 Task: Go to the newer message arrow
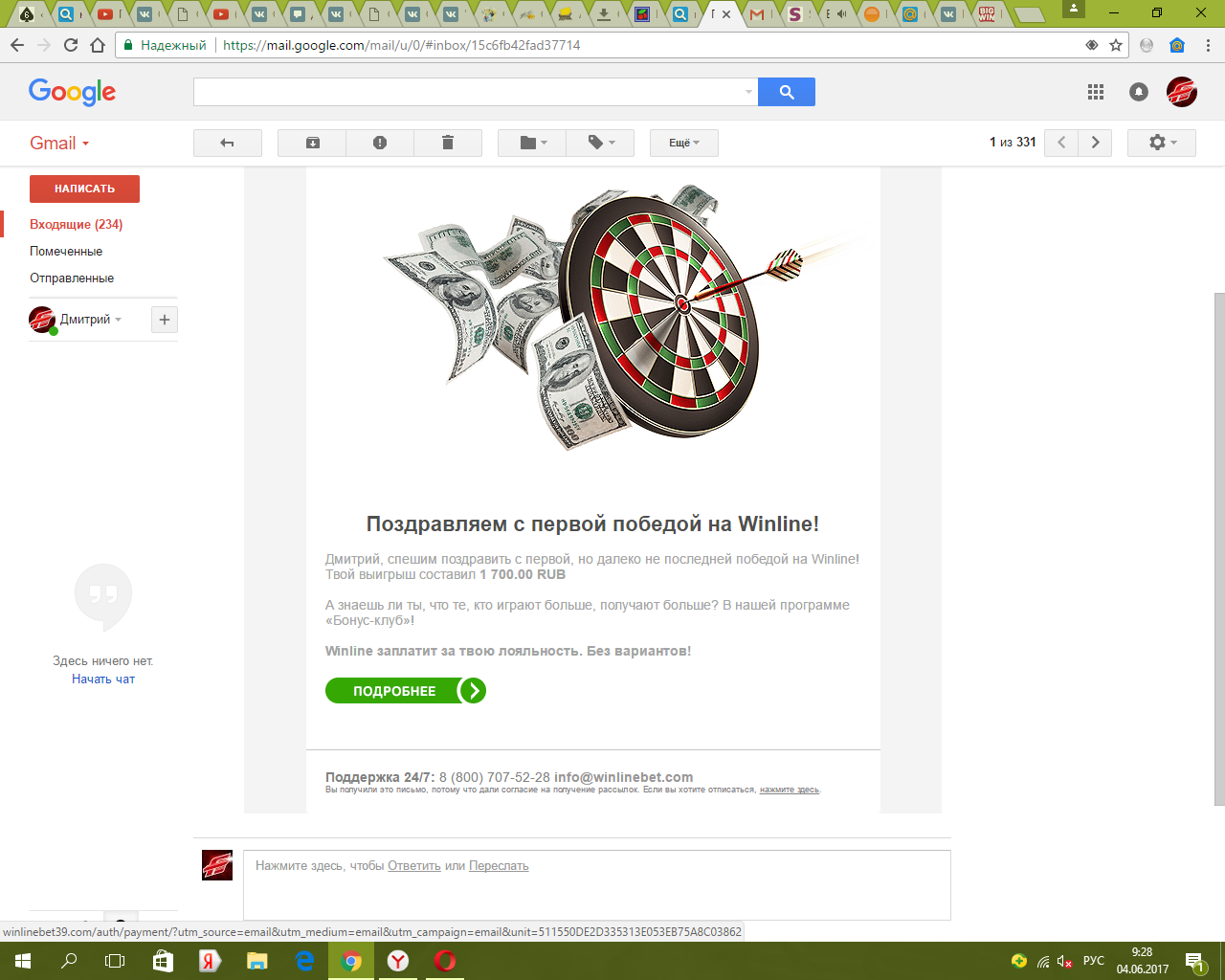(x=1061, y=143)
